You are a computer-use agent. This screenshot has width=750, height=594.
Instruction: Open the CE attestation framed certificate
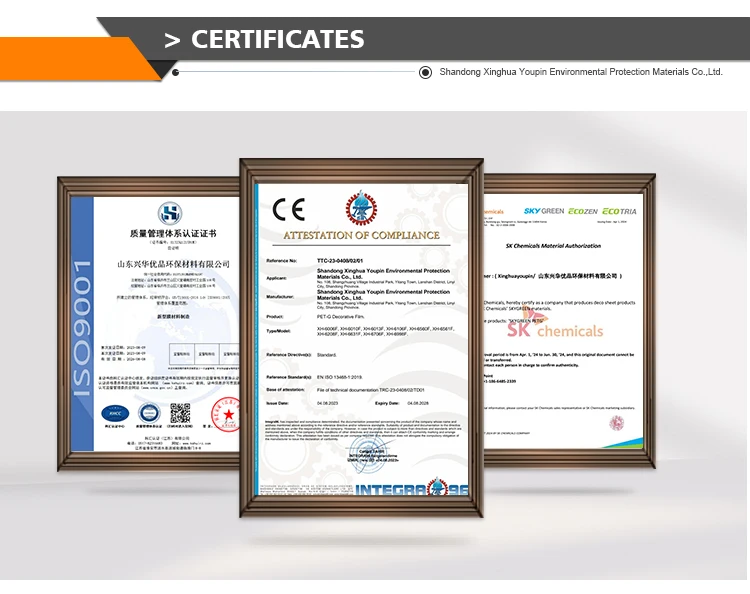362,338
